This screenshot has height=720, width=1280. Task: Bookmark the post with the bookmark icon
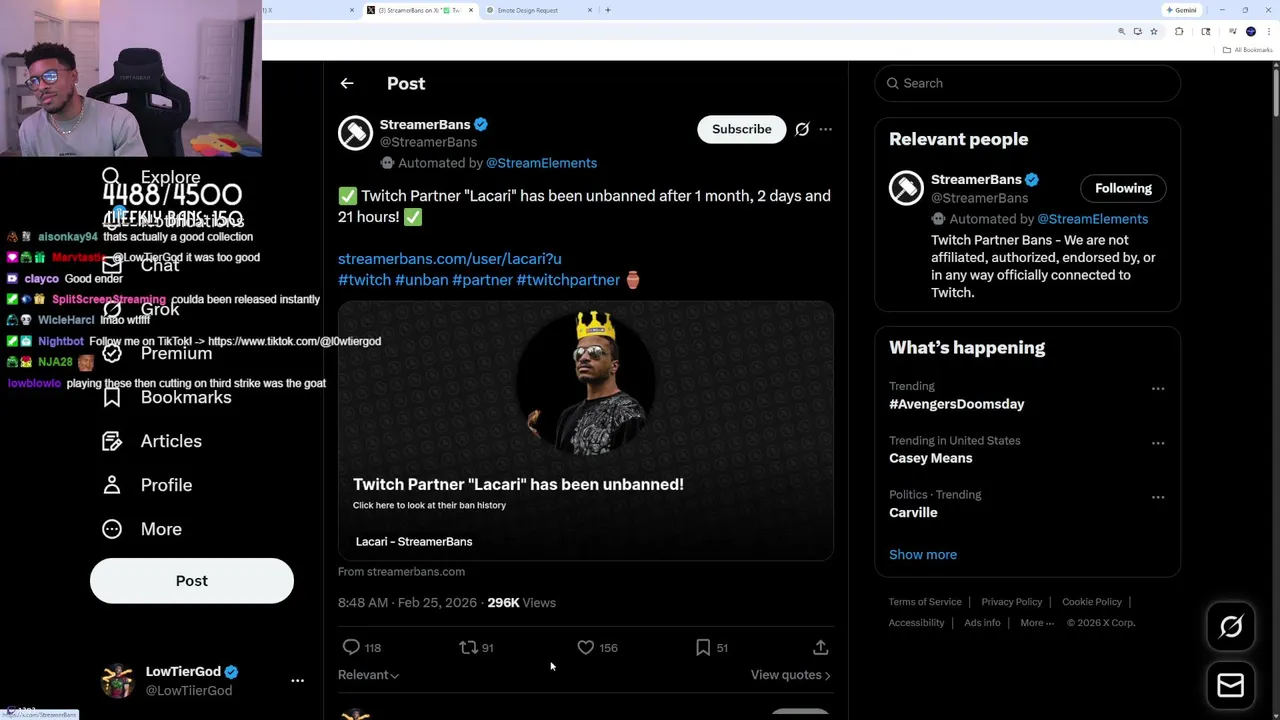coord(703,648)
